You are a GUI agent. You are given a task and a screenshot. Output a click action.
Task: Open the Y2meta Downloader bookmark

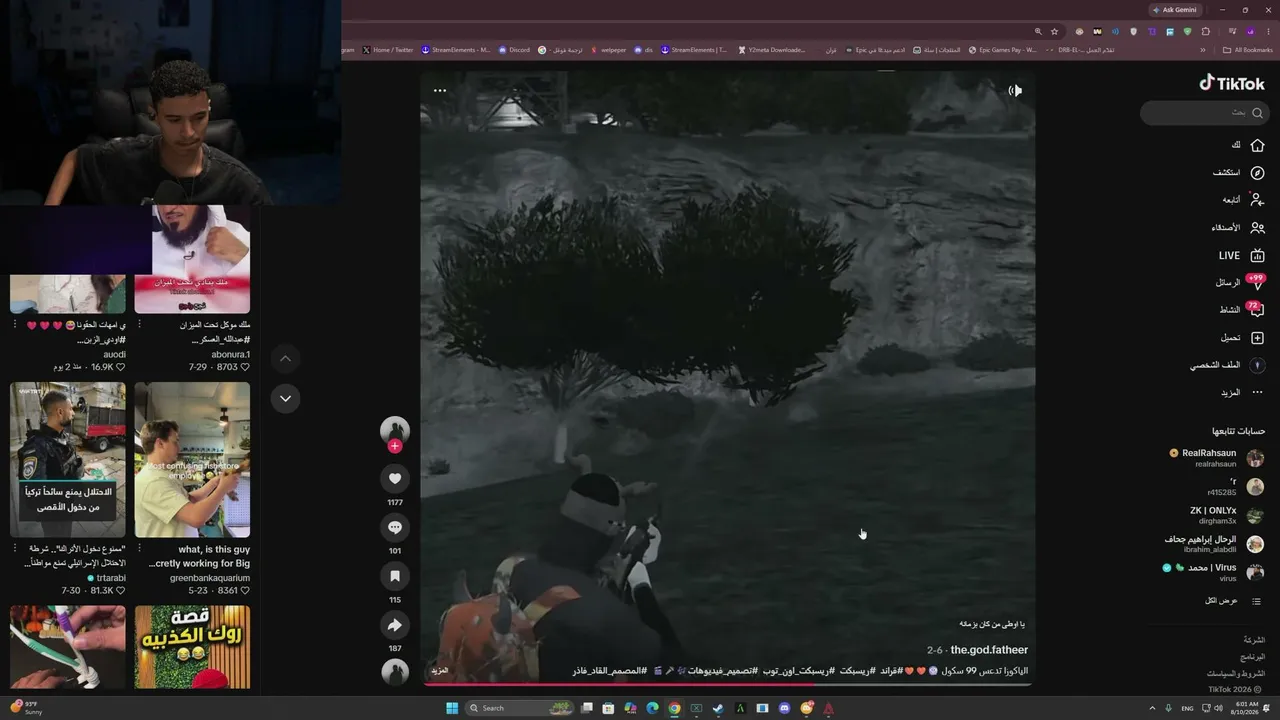pyautogui.click(x=771, y=50)
